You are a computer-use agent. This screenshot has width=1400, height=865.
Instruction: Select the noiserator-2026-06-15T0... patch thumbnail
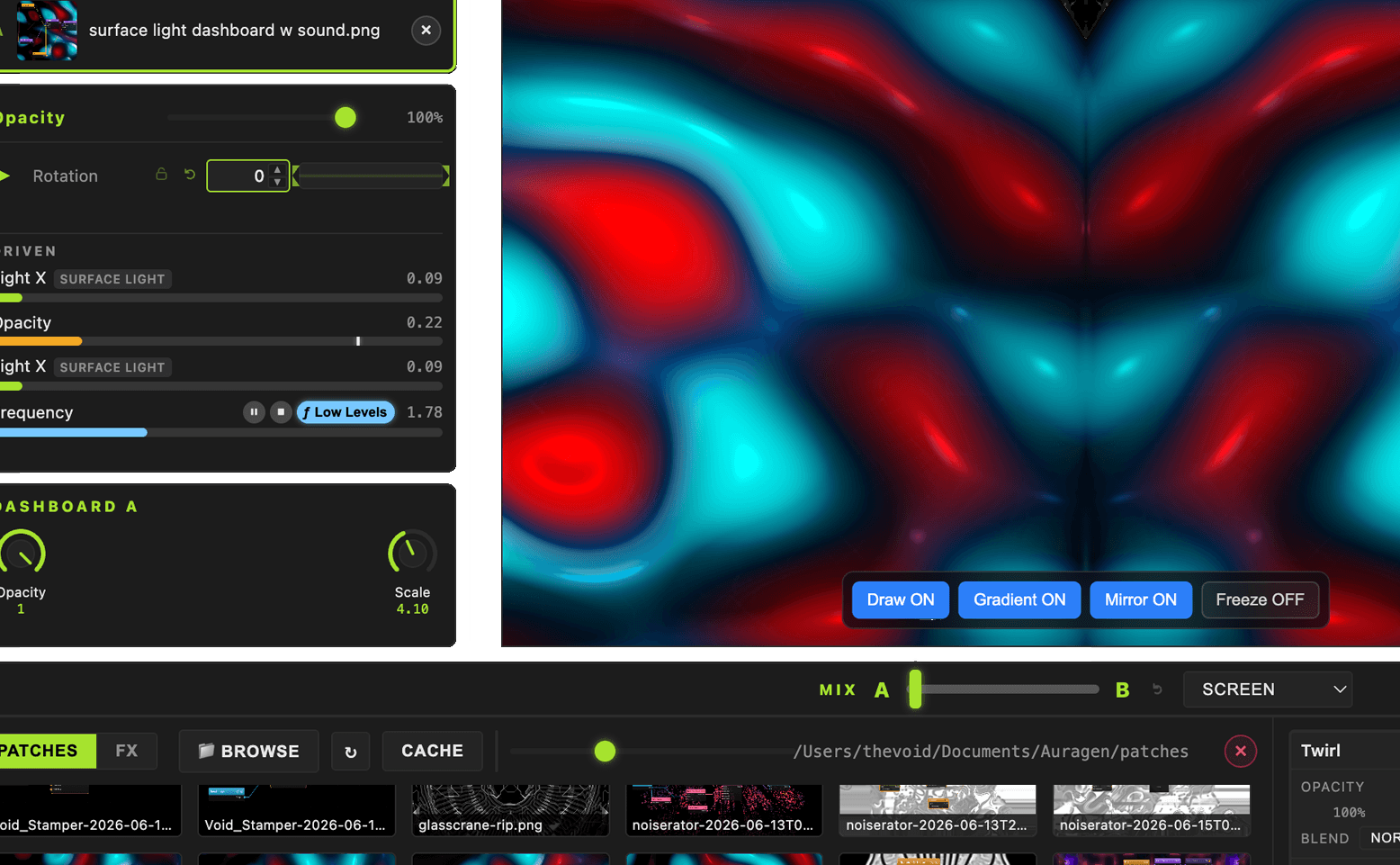(x=1151, y=809)
